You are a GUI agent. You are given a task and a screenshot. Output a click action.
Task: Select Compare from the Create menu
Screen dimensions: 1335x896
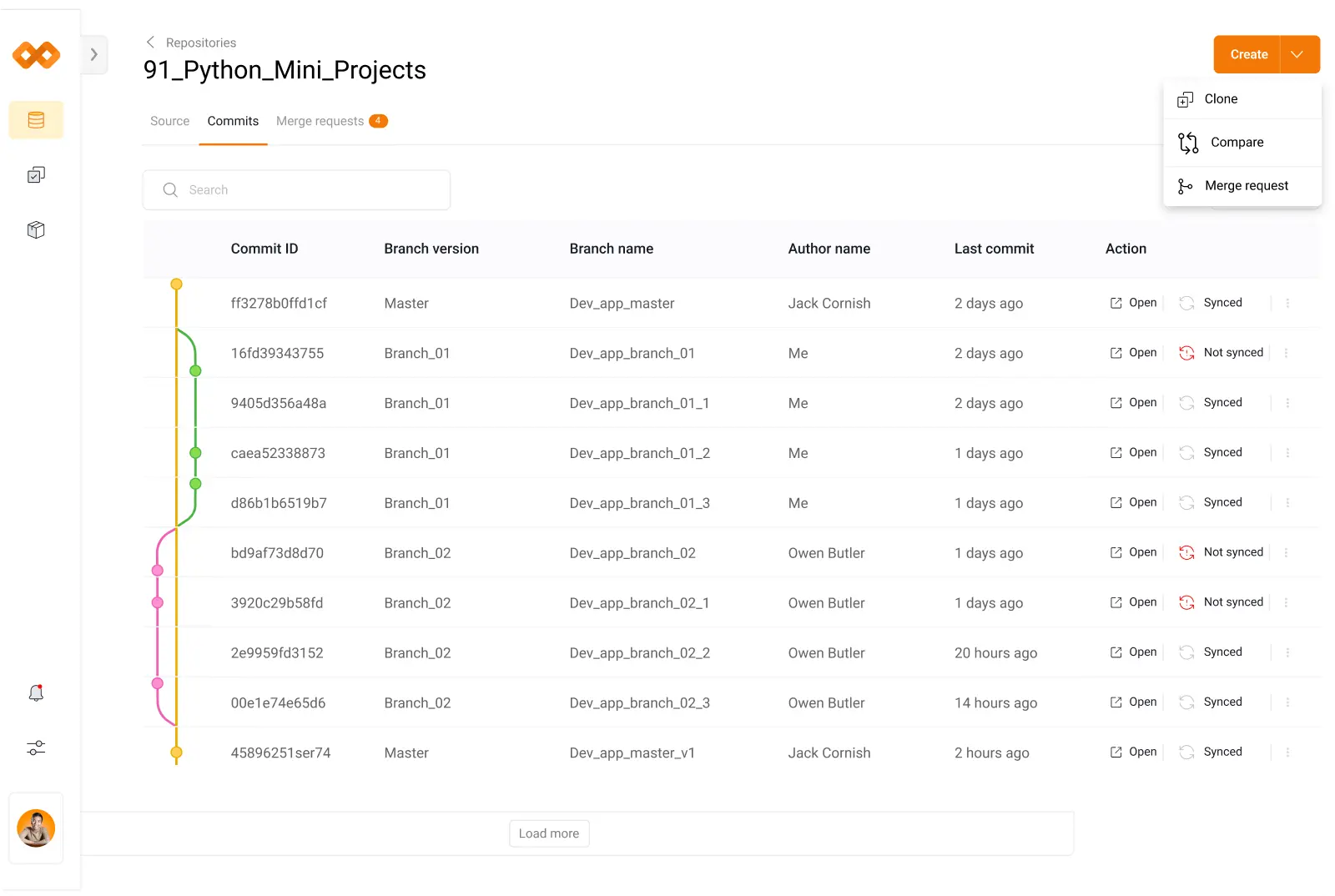coord(1242,143)
